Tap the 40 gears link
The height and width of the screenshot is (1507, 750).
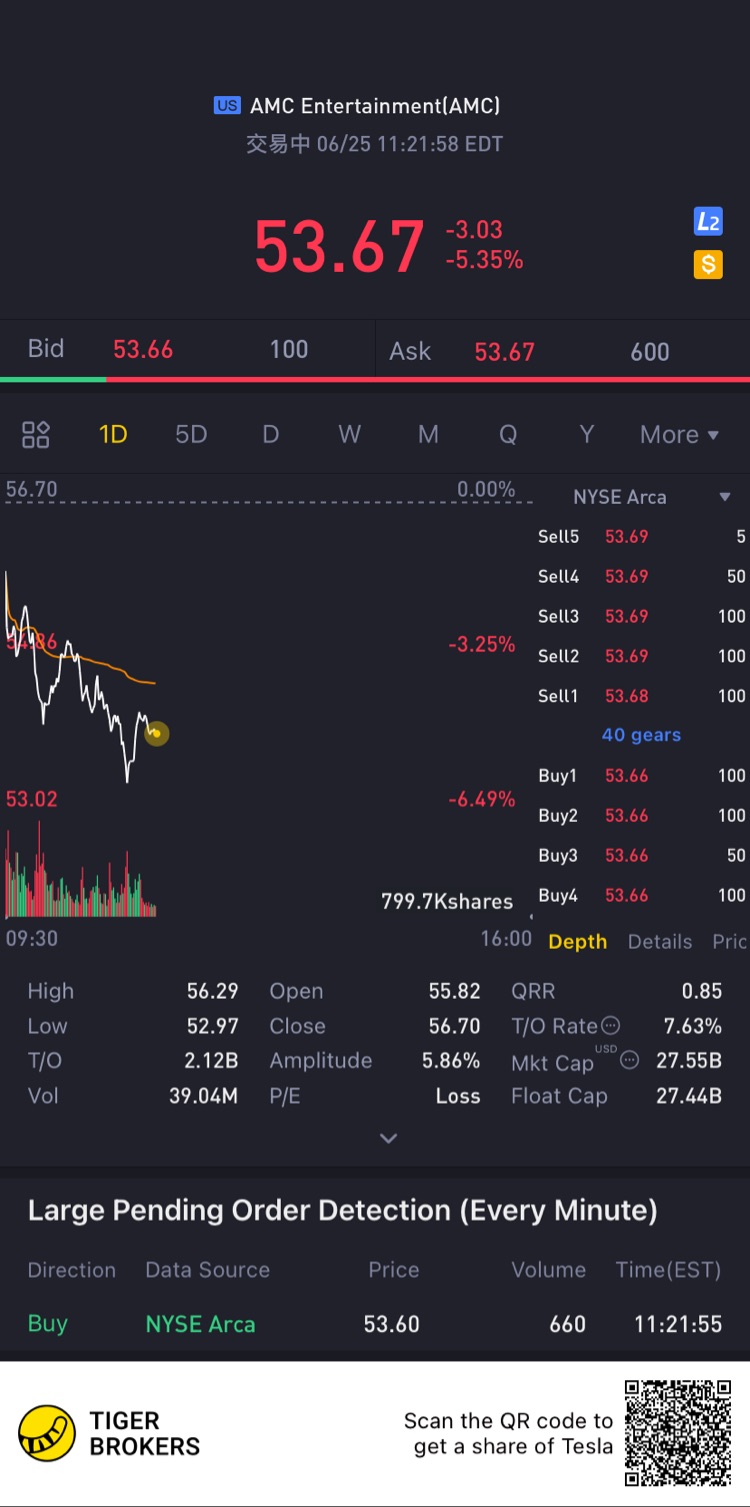coord(641,735)
